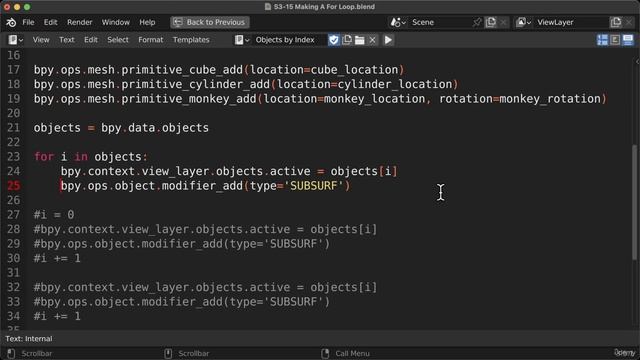Toggle the fake user shield icon
Screen dimensions: 640x360
click(x=333, y=40)
